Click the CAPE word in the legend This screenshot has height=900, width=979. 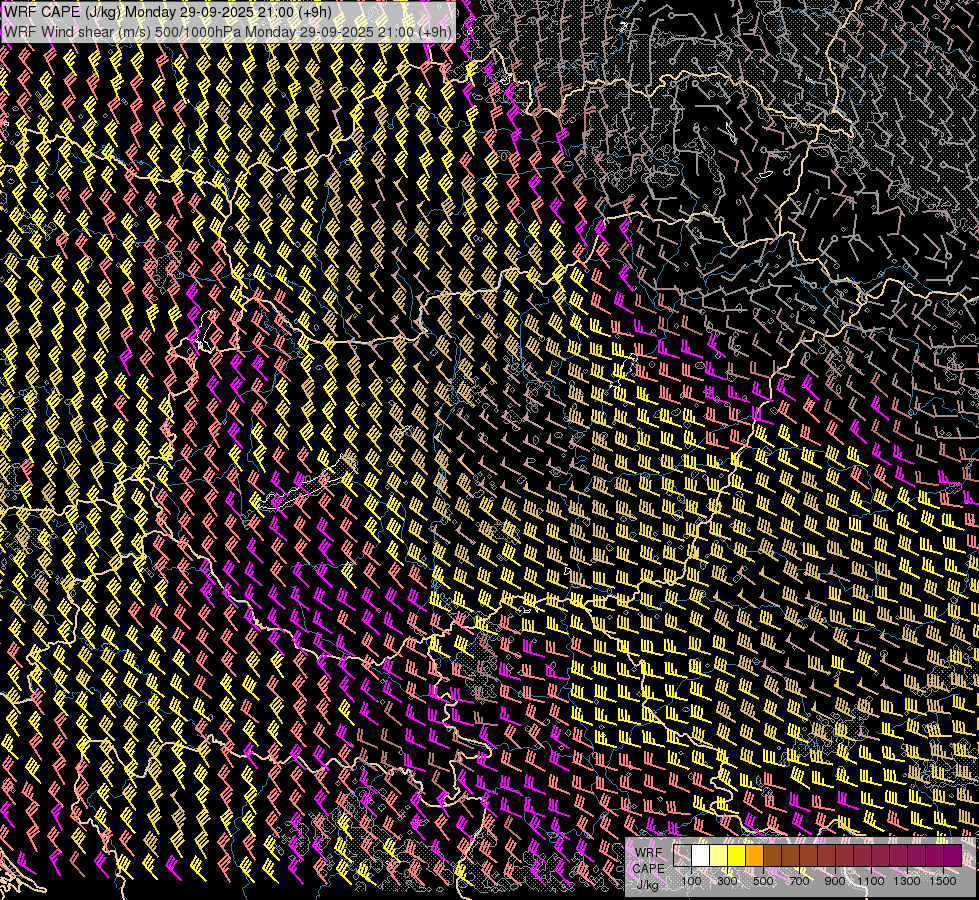pos(648,868)
